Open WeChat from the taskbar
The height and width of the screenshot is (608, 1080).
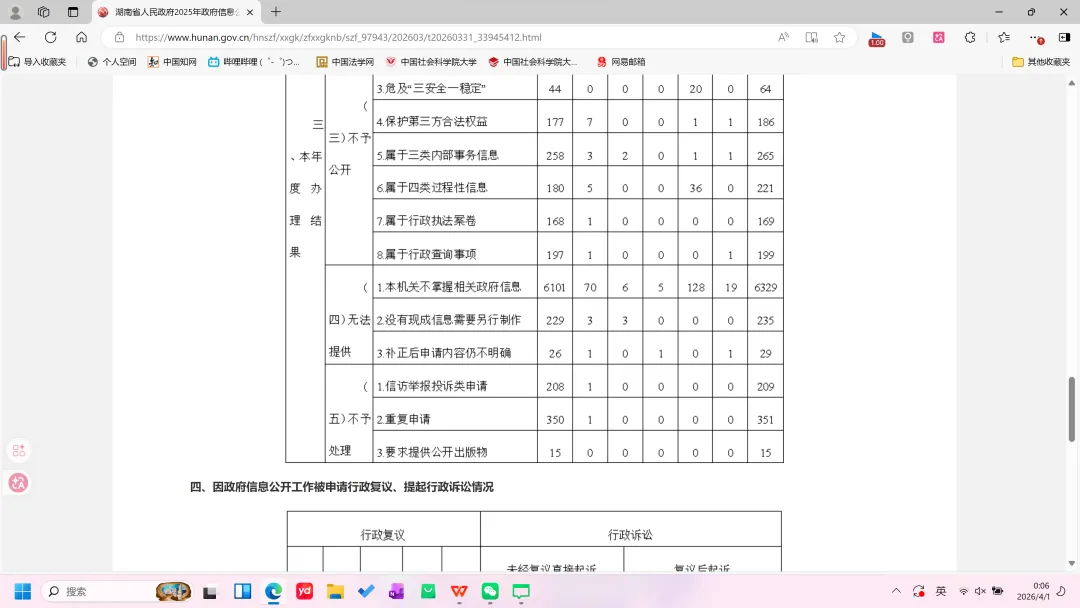point(490,591)
